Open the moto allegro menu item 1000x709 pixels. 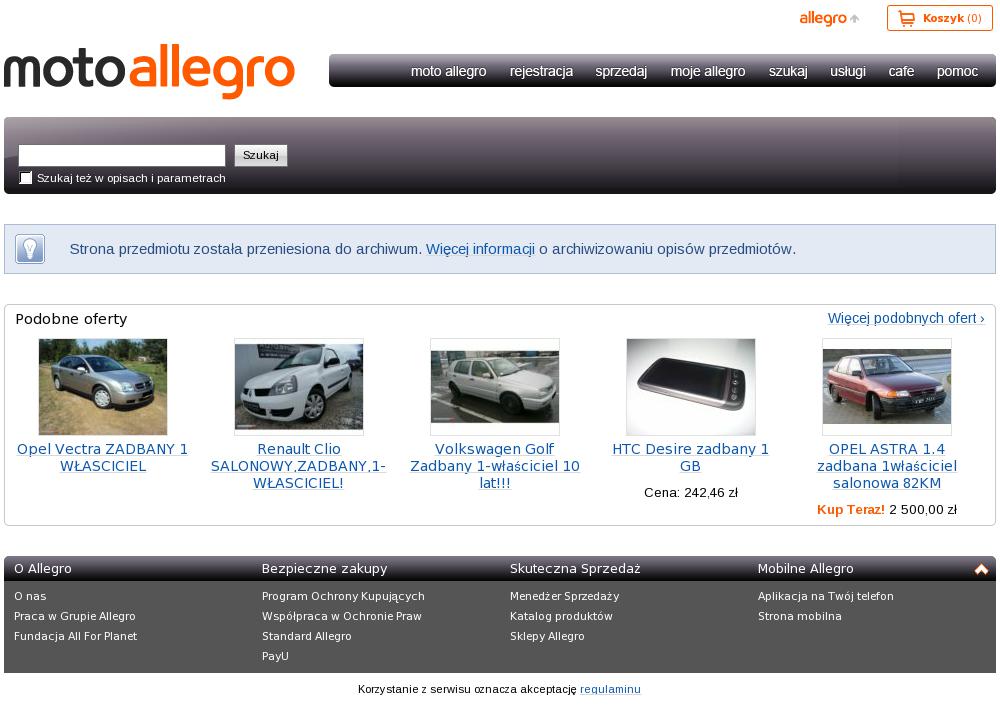(448, 71)
